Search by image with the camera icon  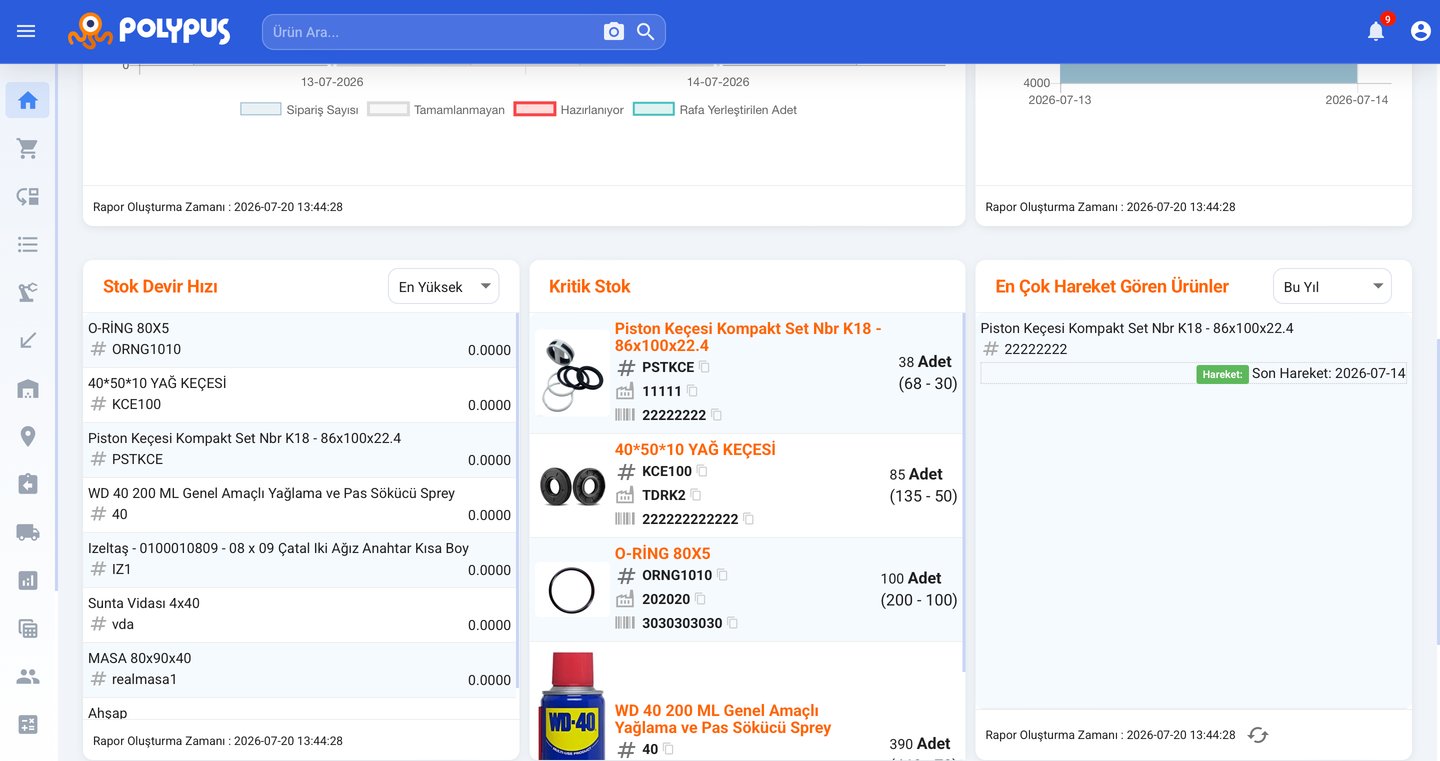coord(614,32)
